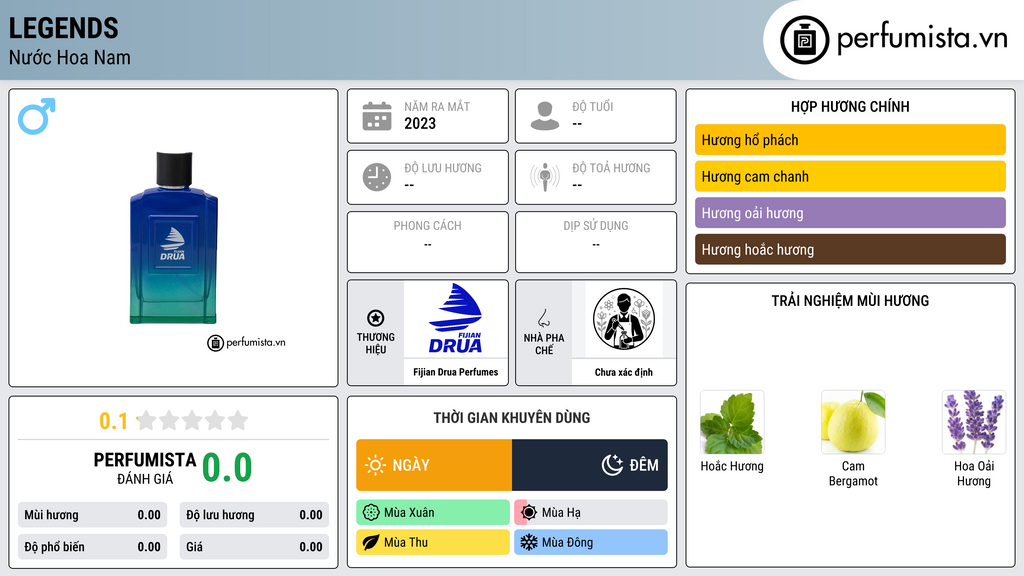Screen dimensions: 1024x576
Task: Click the Chưa xác định perfumer label
Action: pos(624,372)
